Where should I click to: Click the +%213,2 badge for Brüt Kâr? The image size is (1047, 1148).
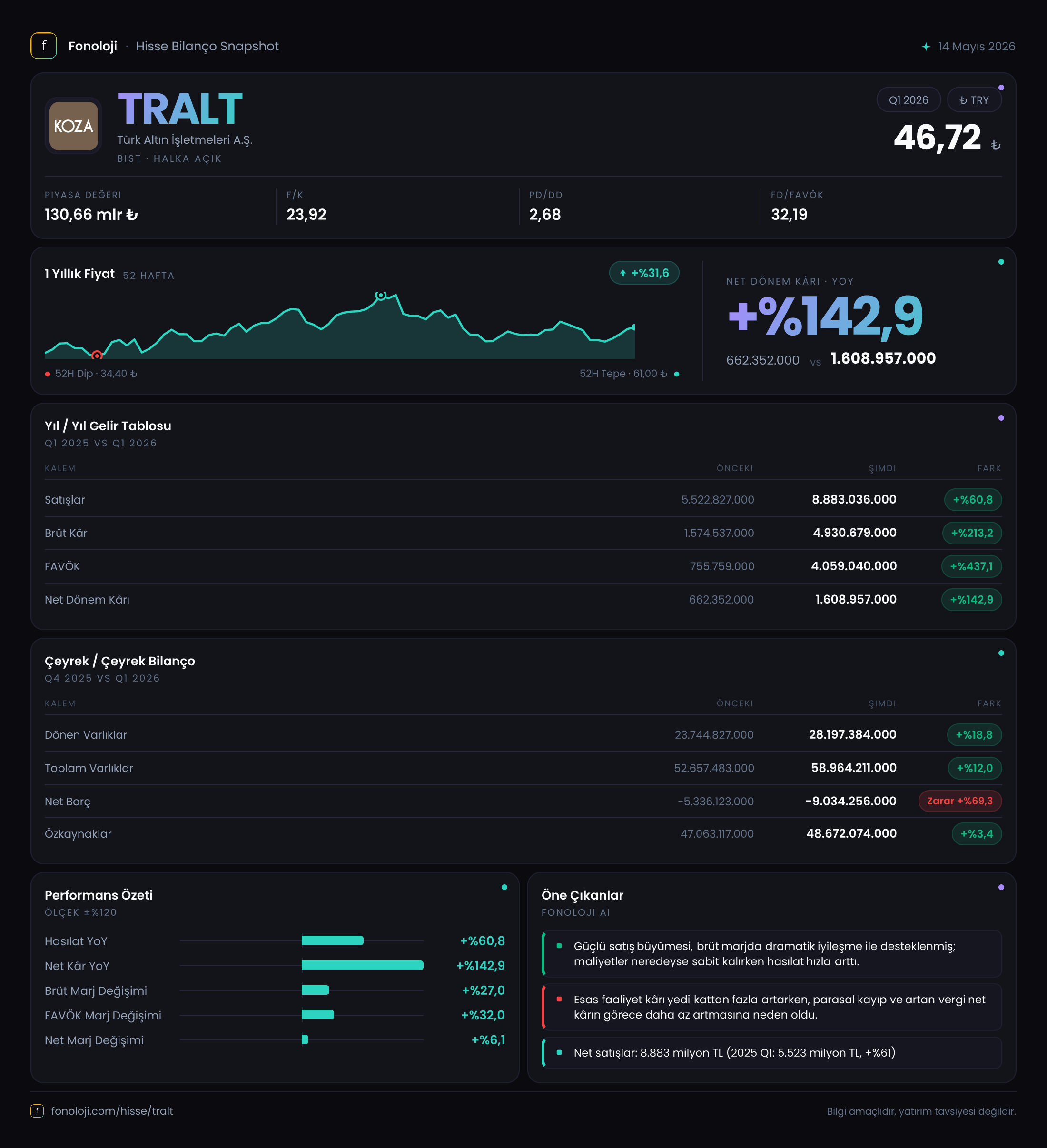972,533
